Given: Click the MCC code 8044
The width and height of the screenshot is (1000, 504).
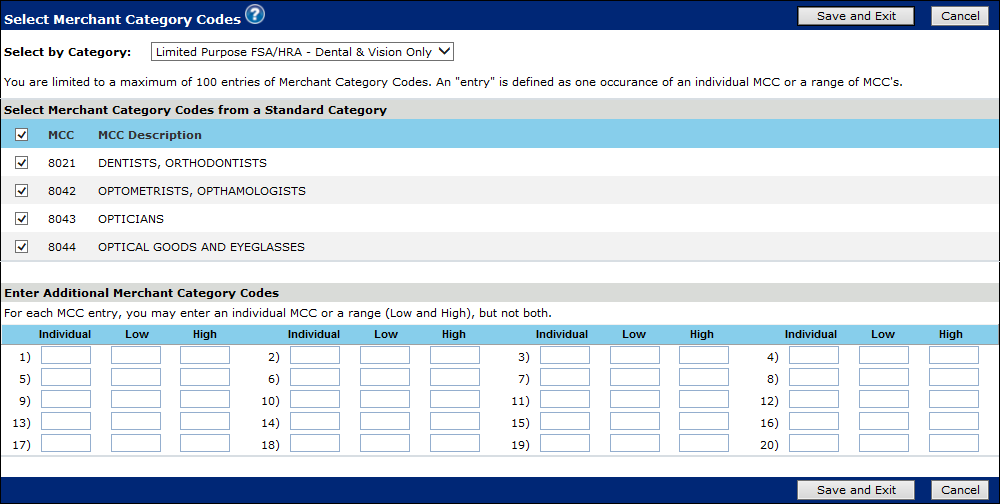Looking at the screenshot, I should click(x=62, y=247).
